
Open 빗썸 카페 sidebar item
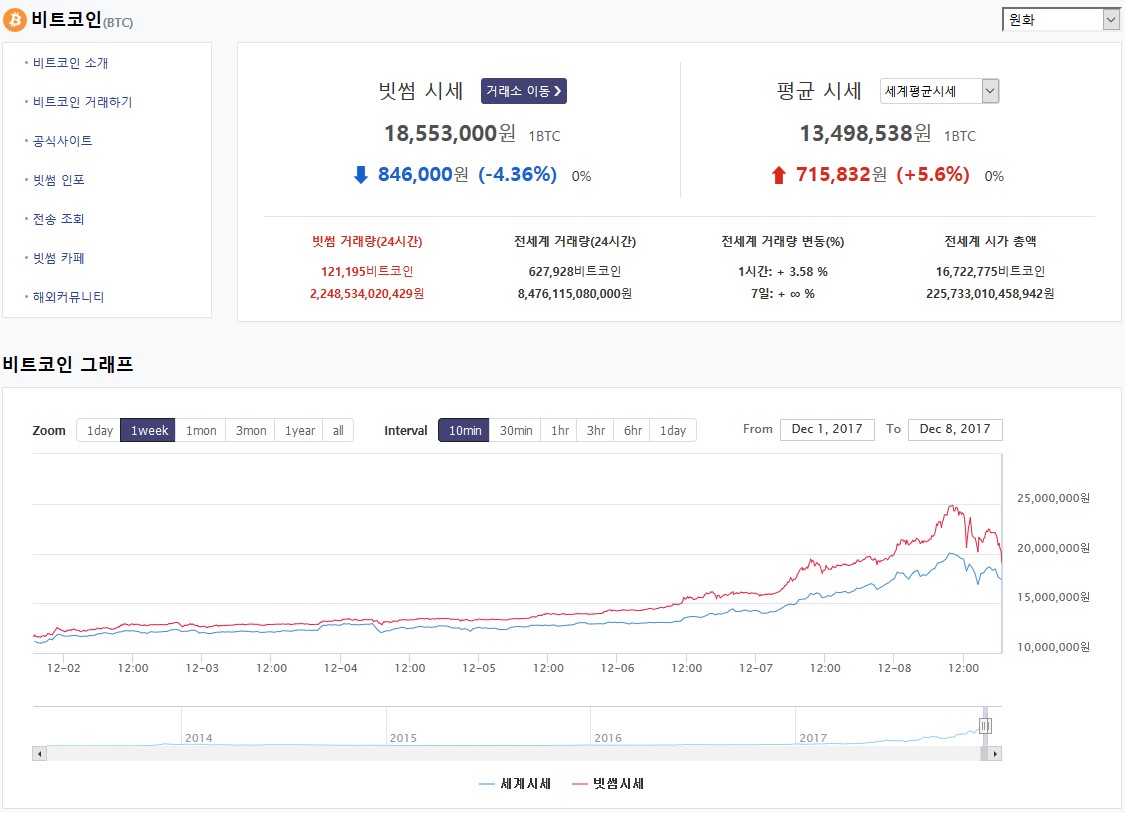58,258
